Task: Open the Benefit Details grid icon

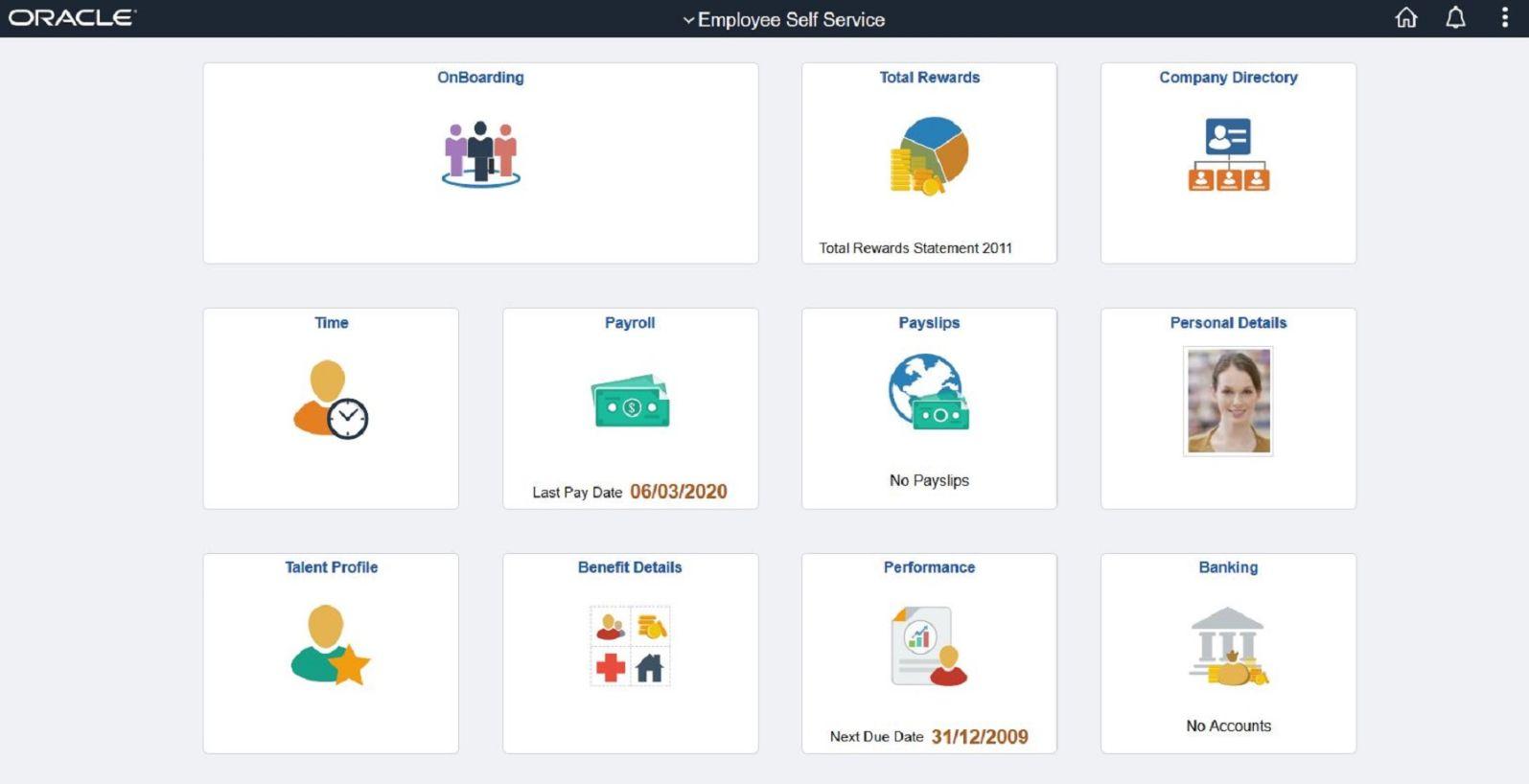Action: point(630,646)
